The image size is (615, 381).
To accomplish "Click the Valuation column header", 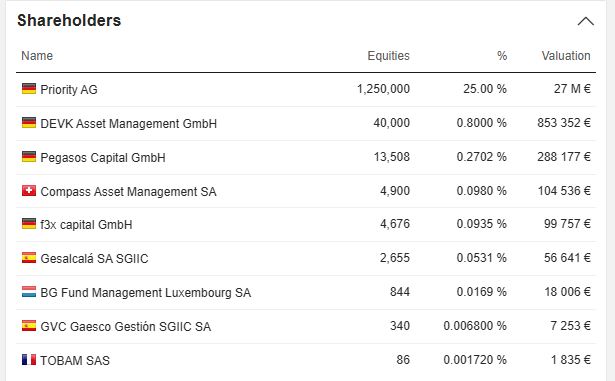I will tap(566, 56).
